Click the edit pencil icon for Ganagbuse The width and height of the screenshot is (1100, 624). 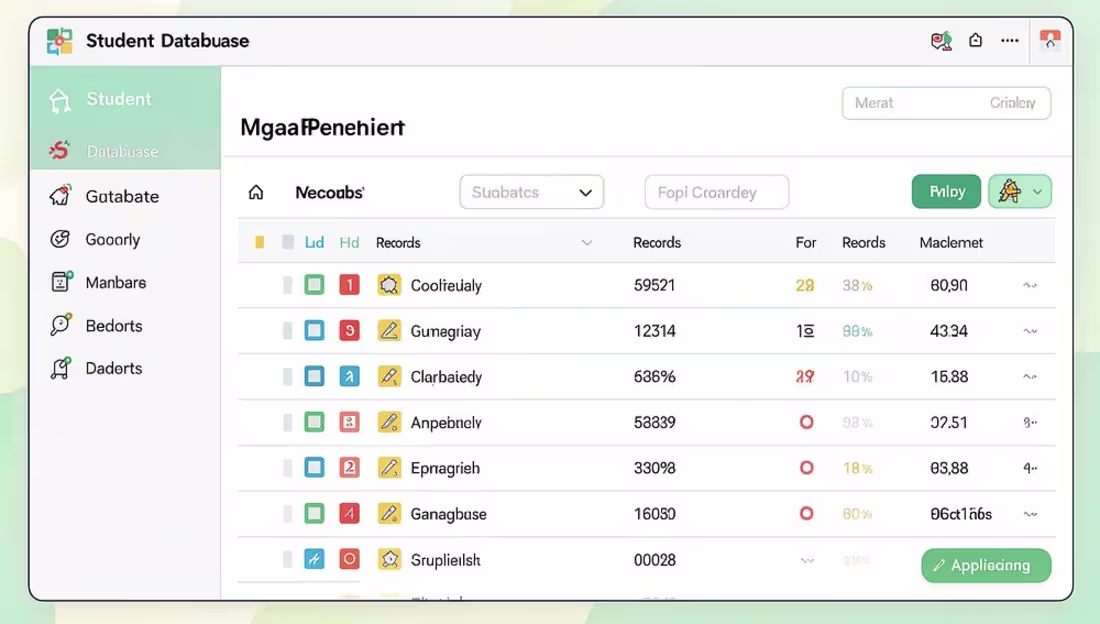(x=389, y=513)
